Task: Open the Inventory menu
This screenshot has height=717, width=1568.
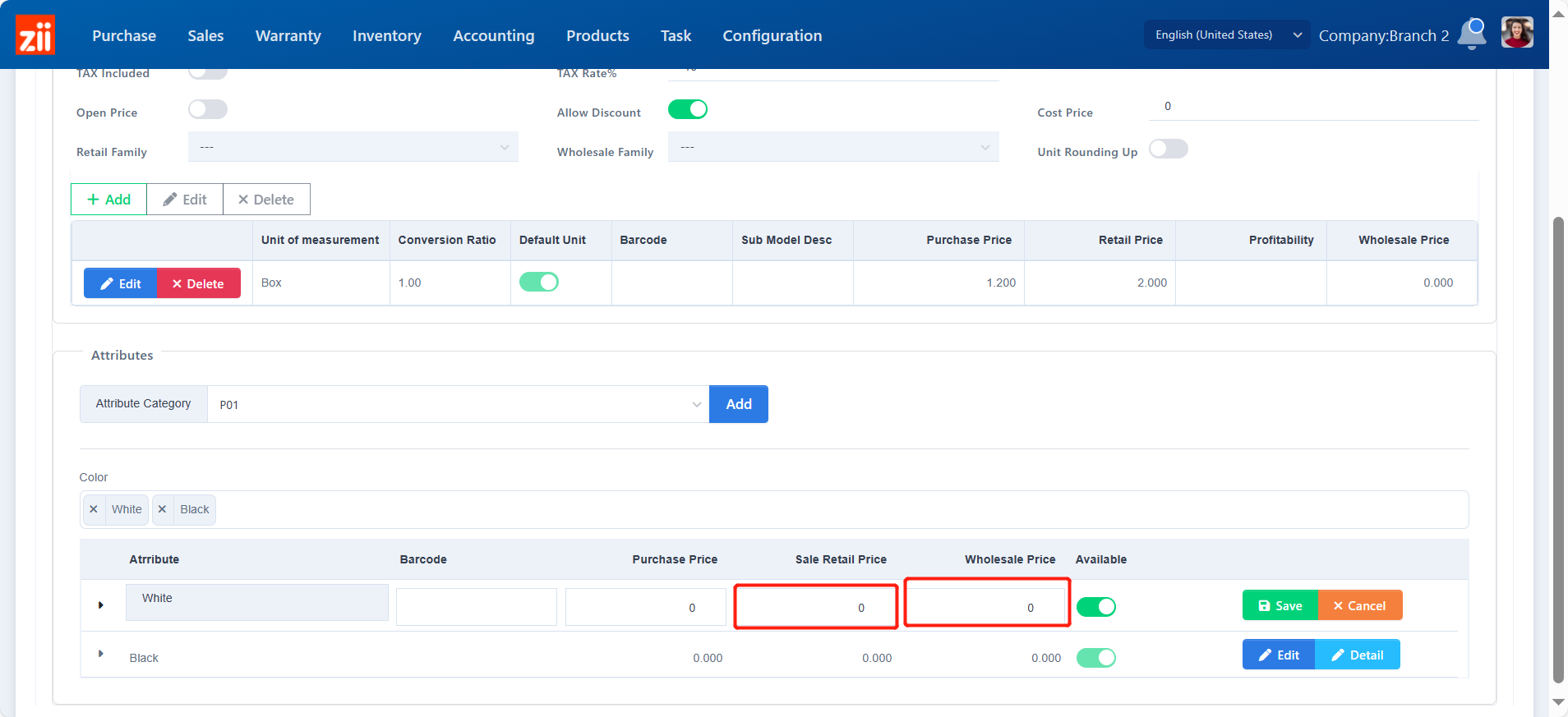Action: 386,35
